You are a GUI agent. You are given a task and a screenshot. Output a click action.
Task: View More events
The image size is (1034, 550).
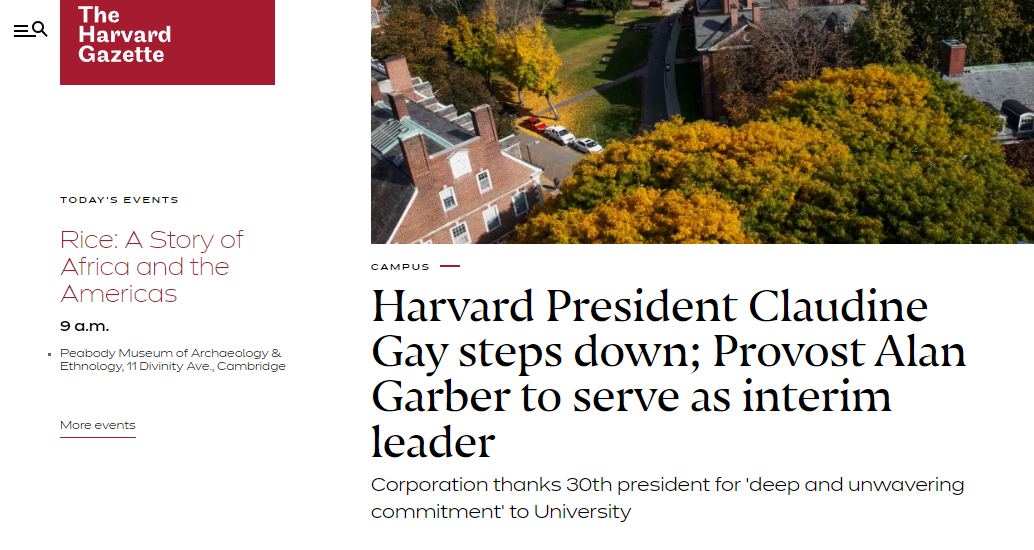tap(97, 425)
